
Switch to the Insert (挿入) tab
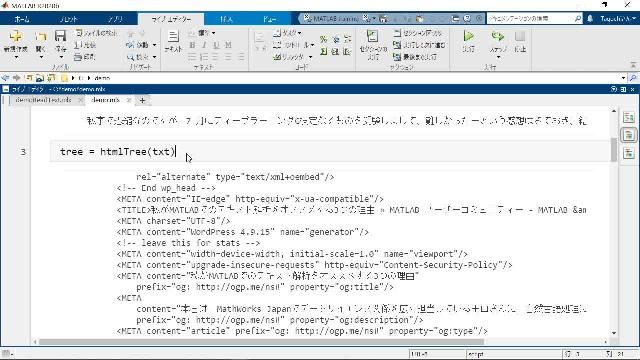point(226,19)
